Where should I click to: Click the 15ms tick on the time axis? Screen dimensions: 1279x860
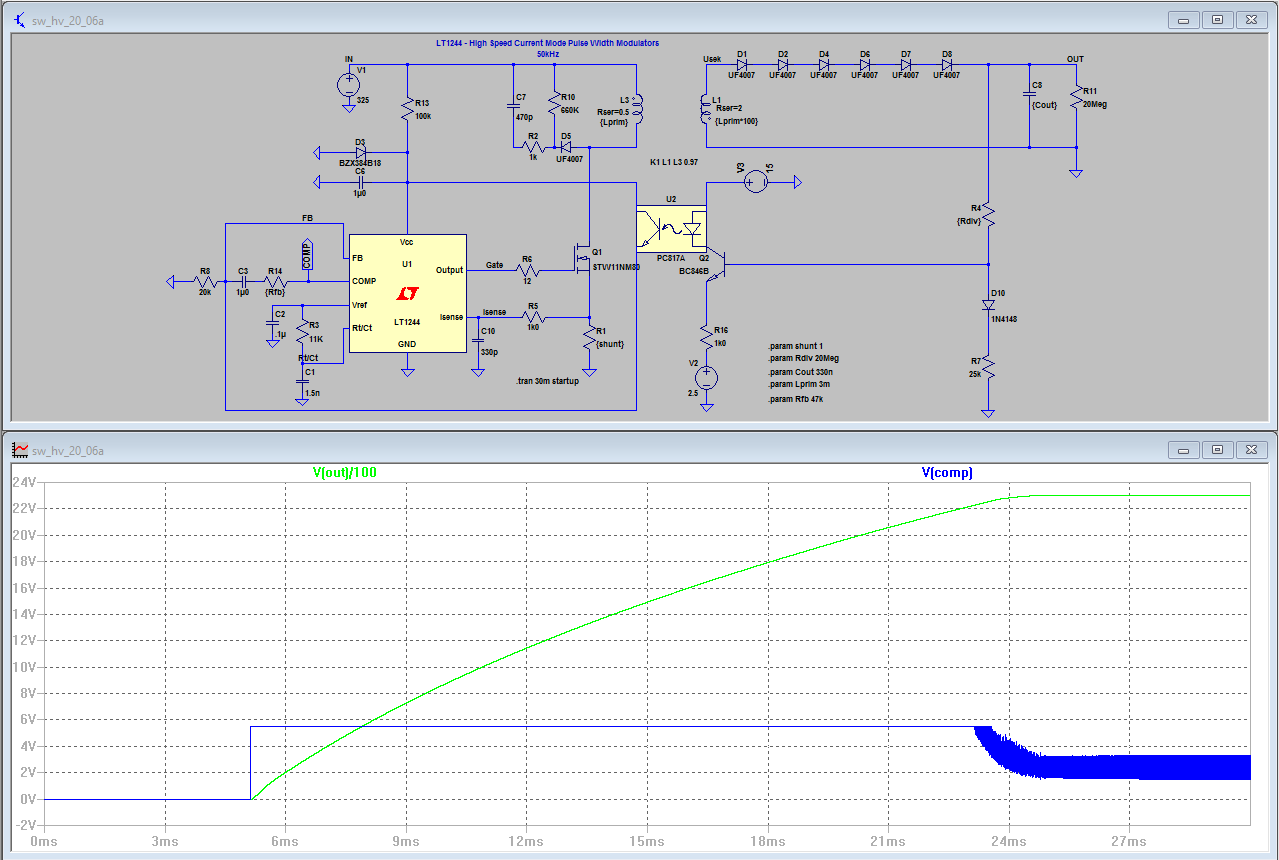coord(647,842)
